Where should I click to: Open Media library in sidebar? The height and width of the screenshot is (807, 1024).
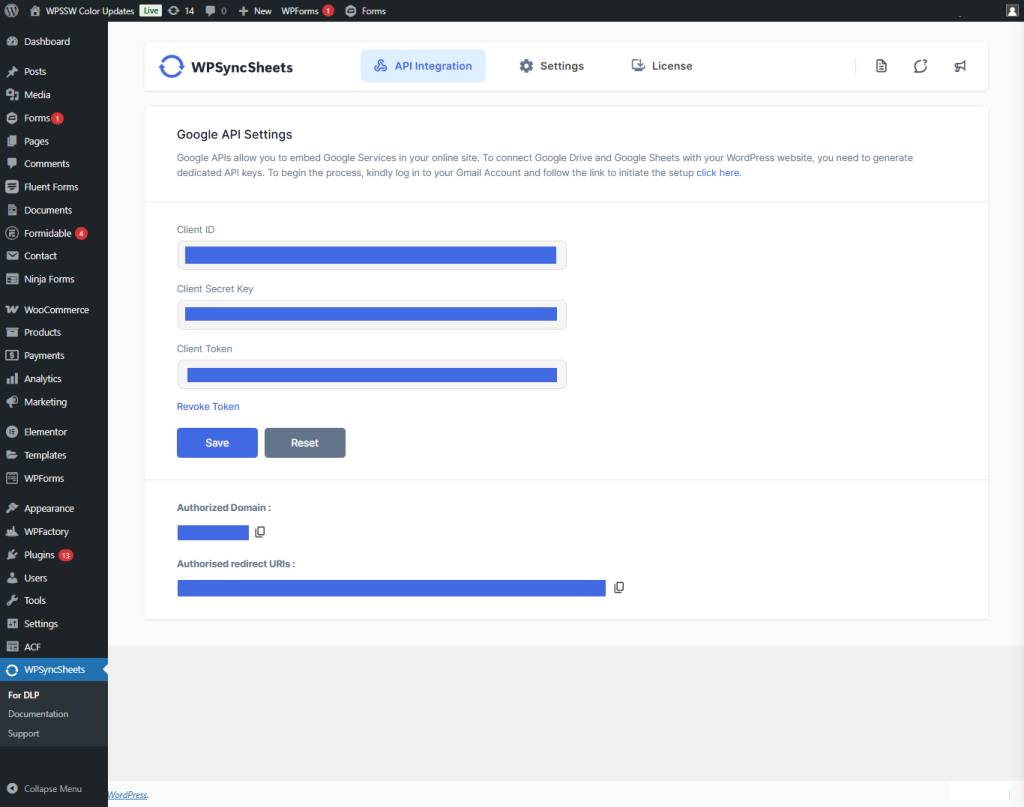(x=54, y=95)
